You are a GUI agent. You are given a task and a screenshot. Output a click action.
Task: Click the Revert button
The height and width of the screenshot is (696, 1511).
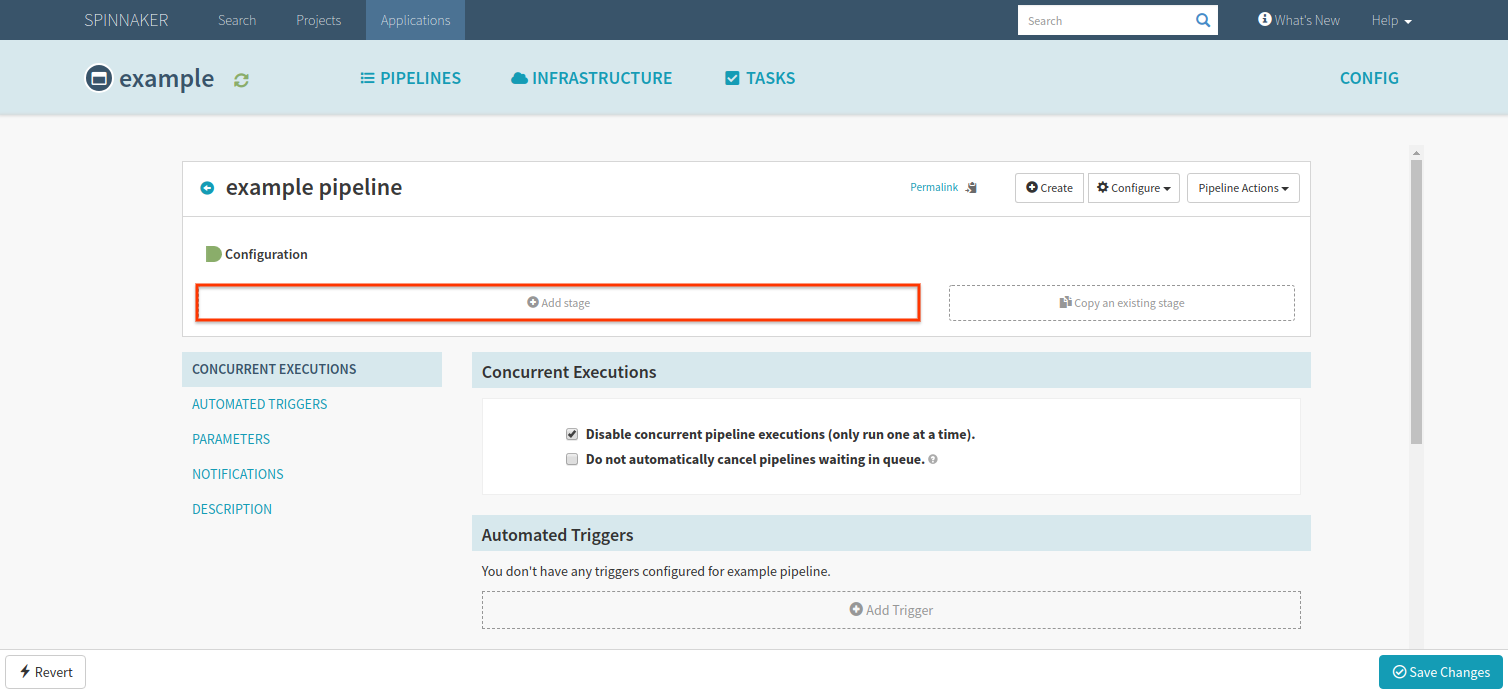[46, 672]
